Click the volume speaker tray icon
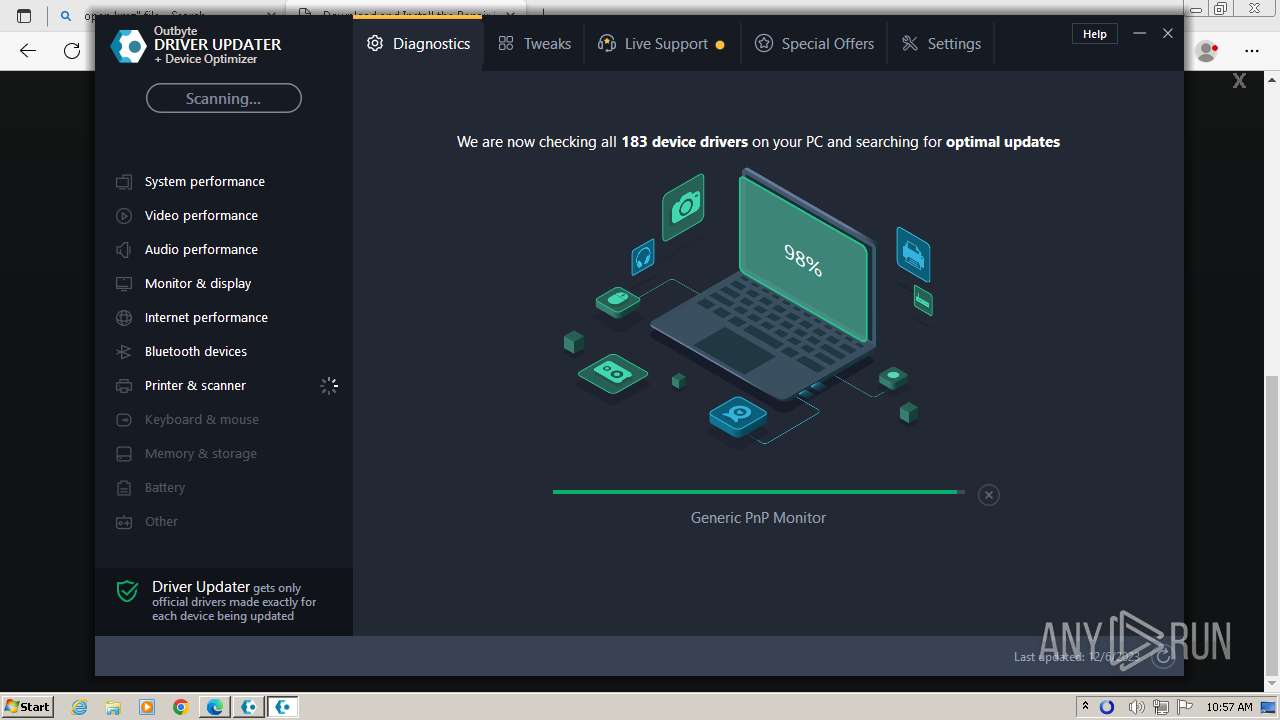Image resolution: width=1280 pixels, height=720 pixels. [x=1136, y=707]
